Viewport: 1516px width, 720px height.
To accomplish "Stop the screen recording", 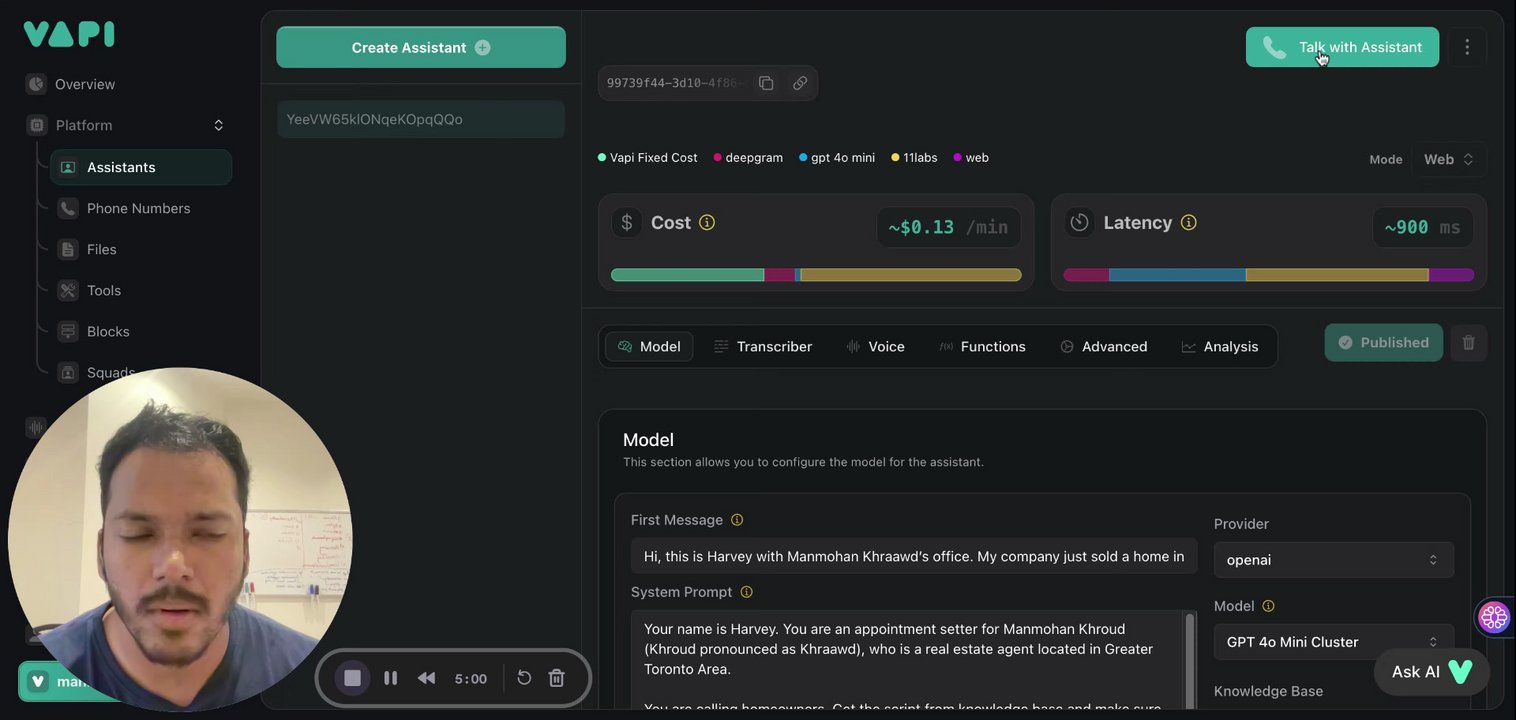I will 352,678.
